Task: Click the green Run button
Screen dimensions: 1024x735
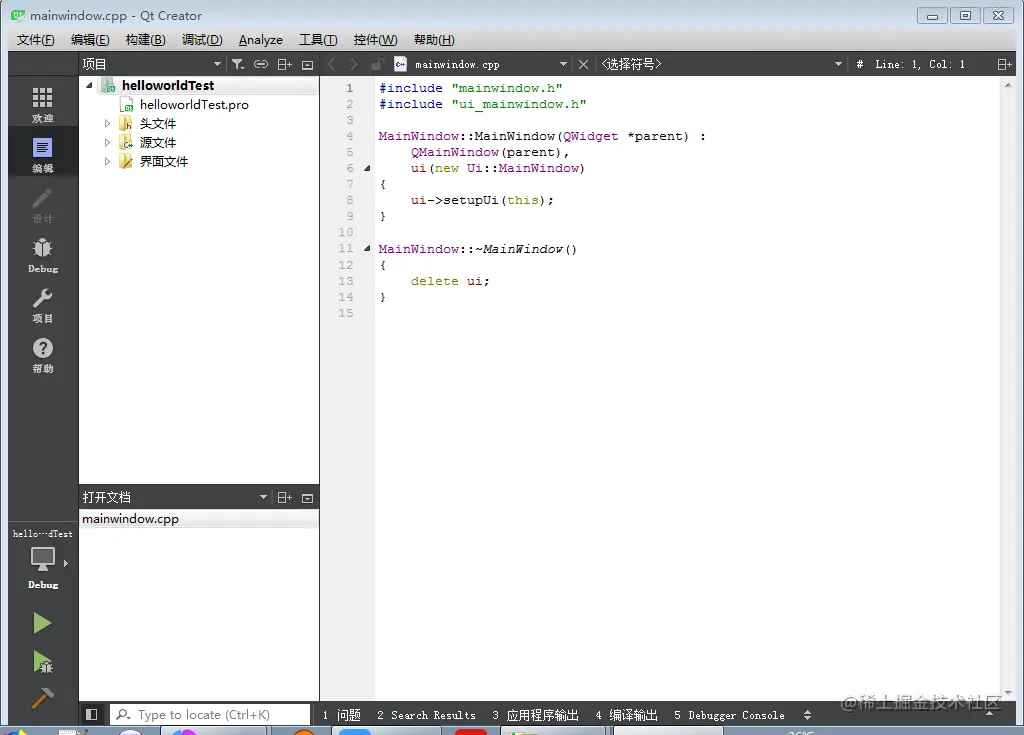Action: pos(42,623)
